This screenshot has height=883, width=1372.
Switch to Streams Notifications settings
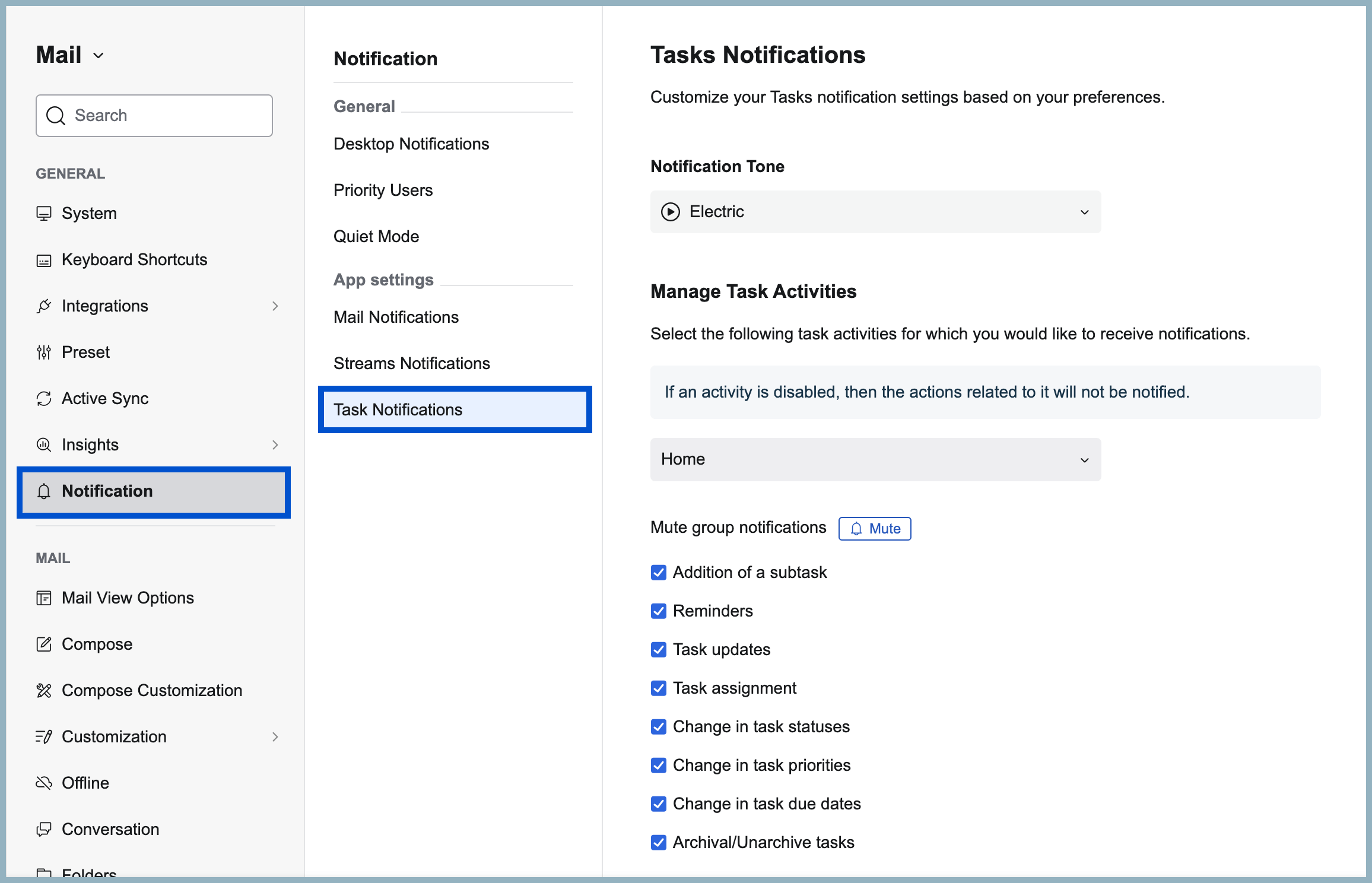(x=411, y=363)
